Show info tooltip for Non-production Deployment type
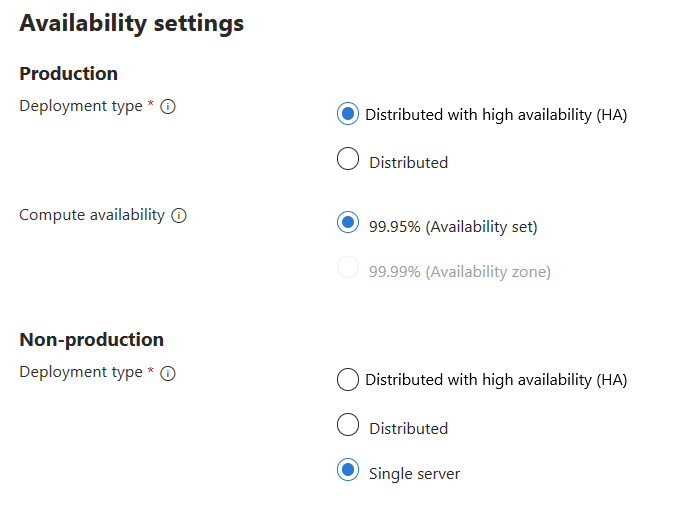 (x=168, y=373)
